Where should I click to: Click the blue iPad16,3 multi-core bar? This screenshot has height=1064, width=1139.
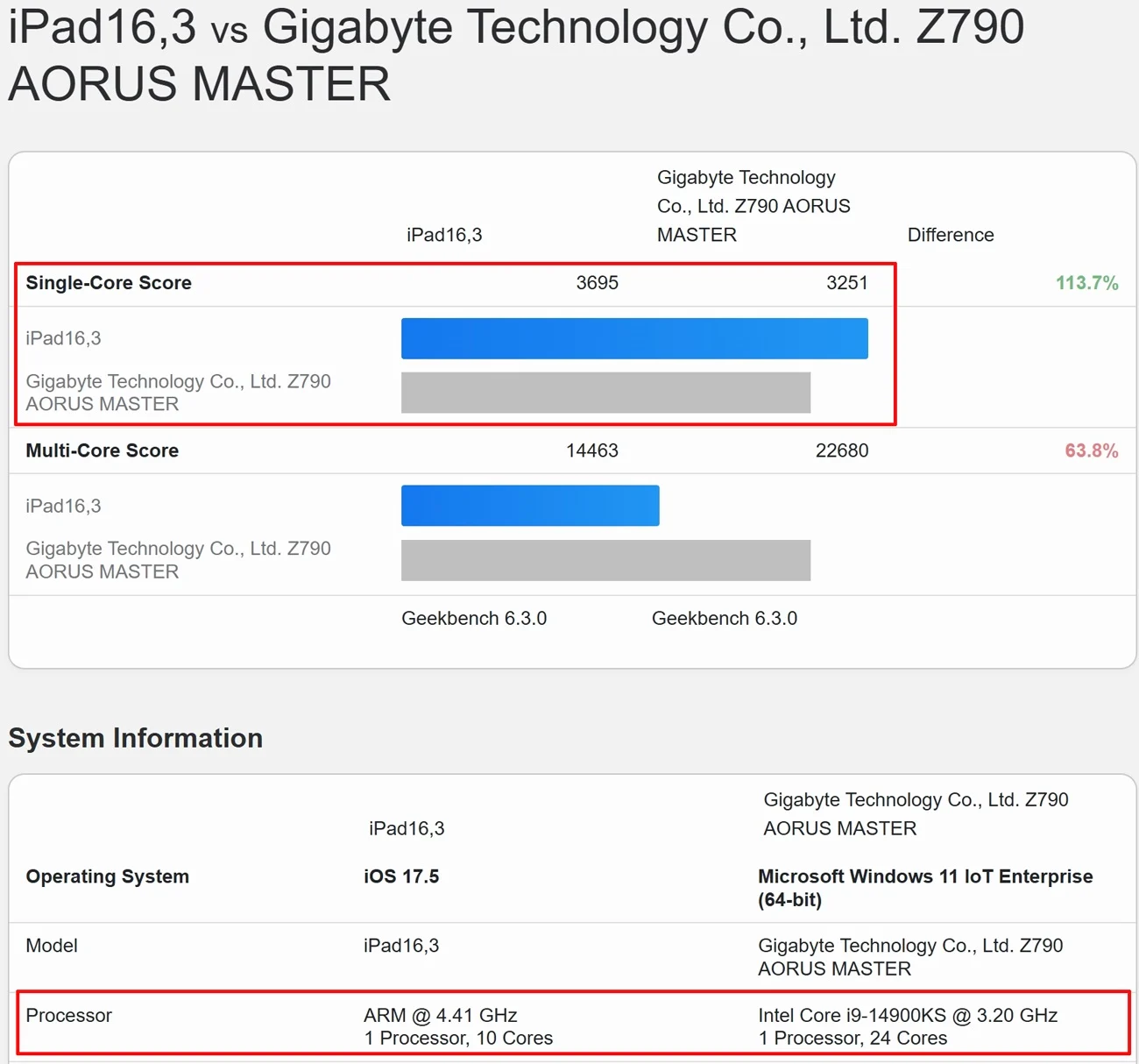pyautogui.click(x=530, y=506)
